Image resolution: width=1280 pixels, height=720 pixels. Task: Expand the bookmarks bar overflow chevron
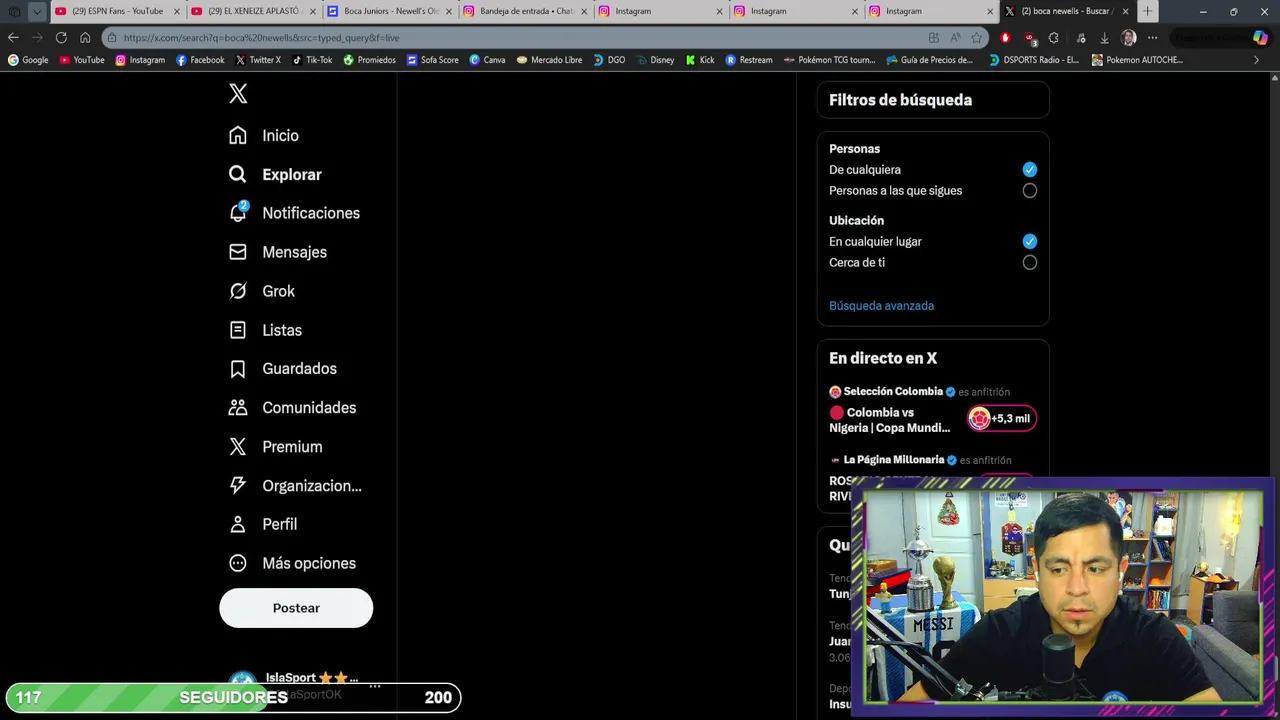tap(1256, 60)
